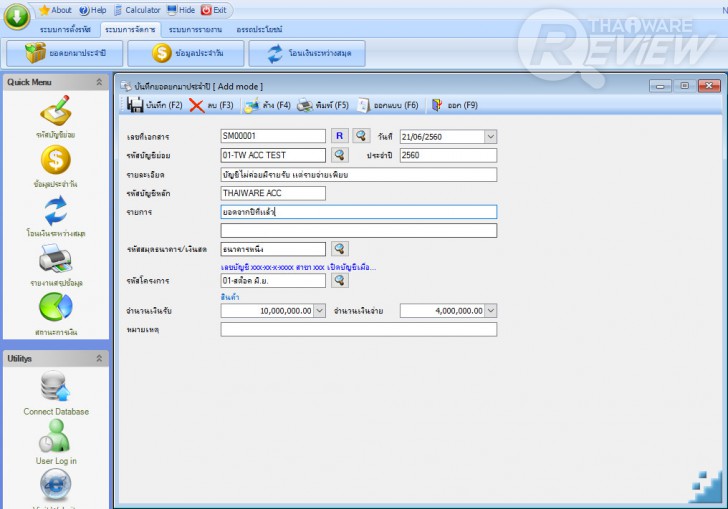728x509 pixels.
Task: Open the paid amount dropdown 4,000,000.00
Action: (x=491, y=311)
